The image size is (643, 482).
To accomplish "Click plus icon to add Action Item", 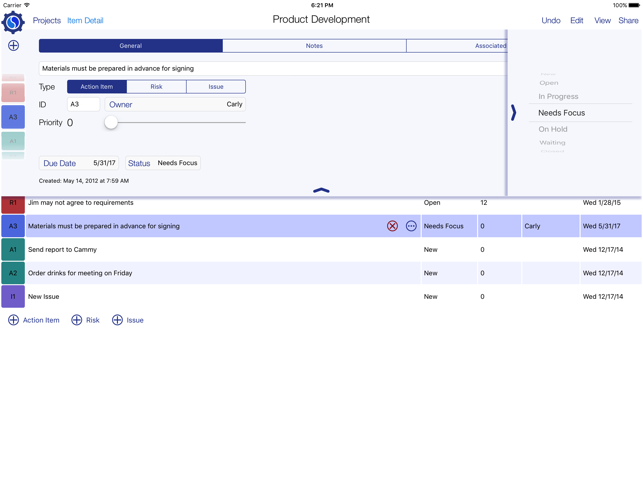I will [x=13, y=320].
